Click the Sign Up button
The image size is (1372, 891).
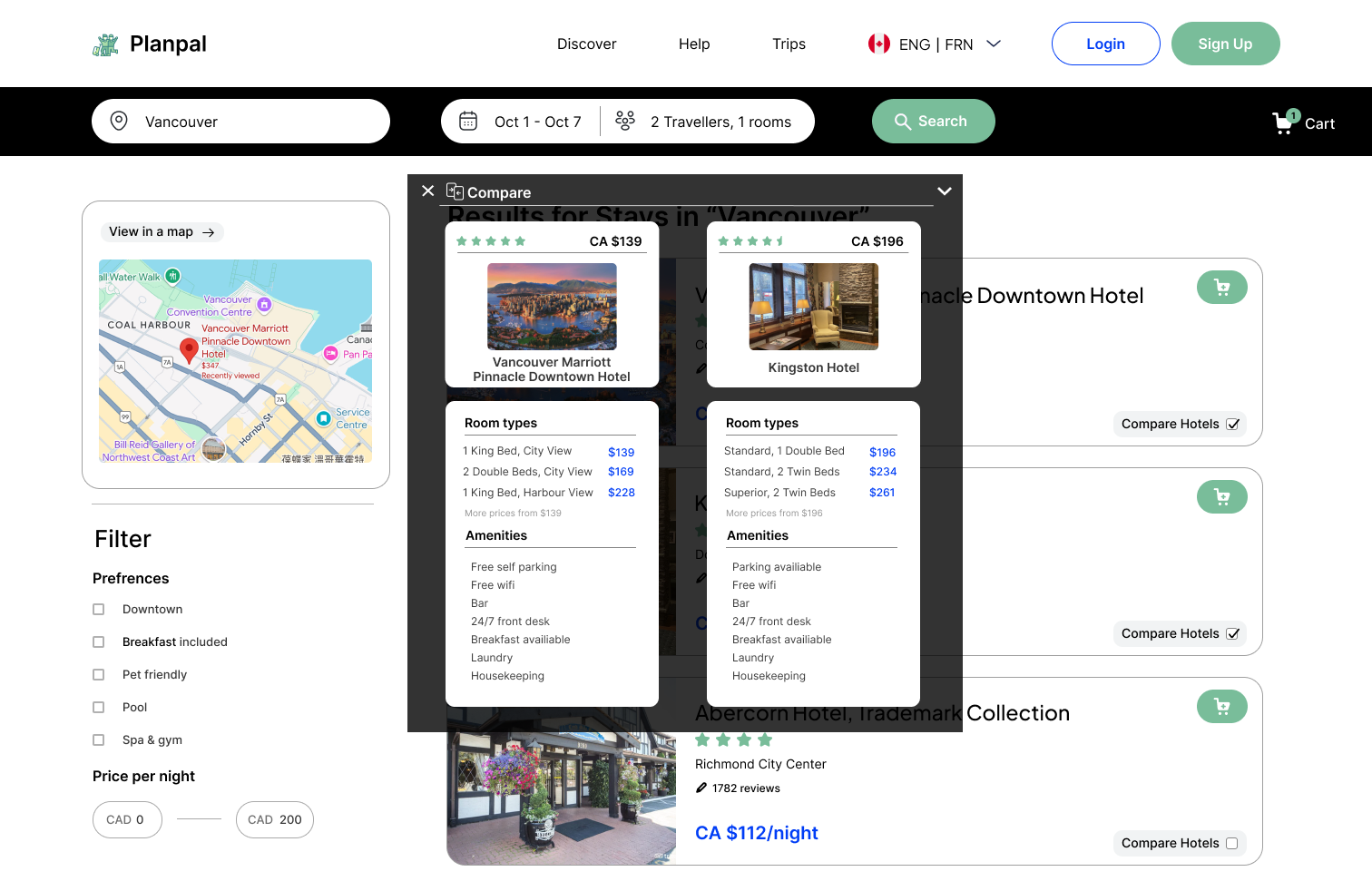coord(1225,43)
